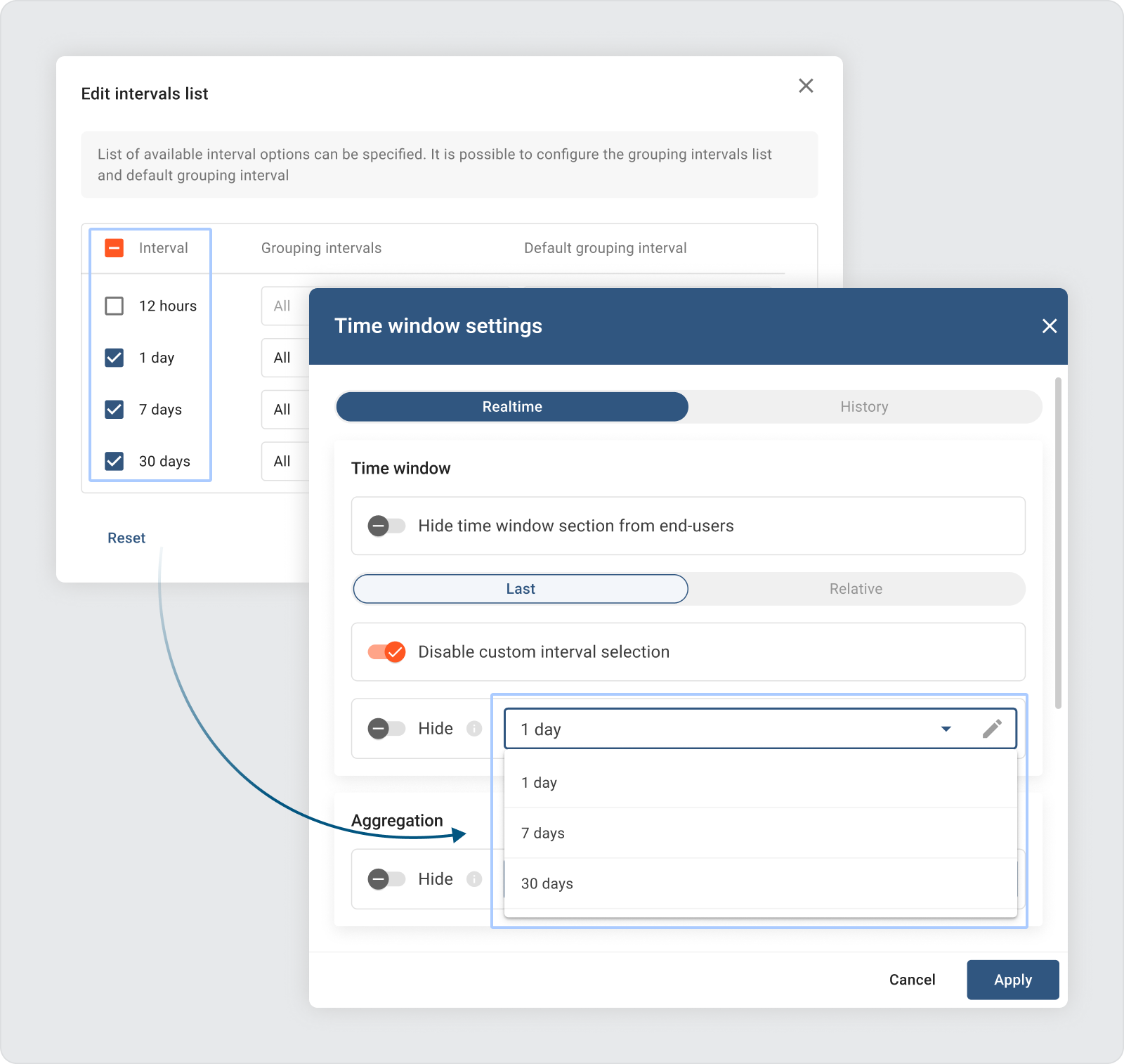This screenshot has width=1124, height=1064.
Task: Uncheck the 7 days interval checkbox
Action: tap(115, 410)
